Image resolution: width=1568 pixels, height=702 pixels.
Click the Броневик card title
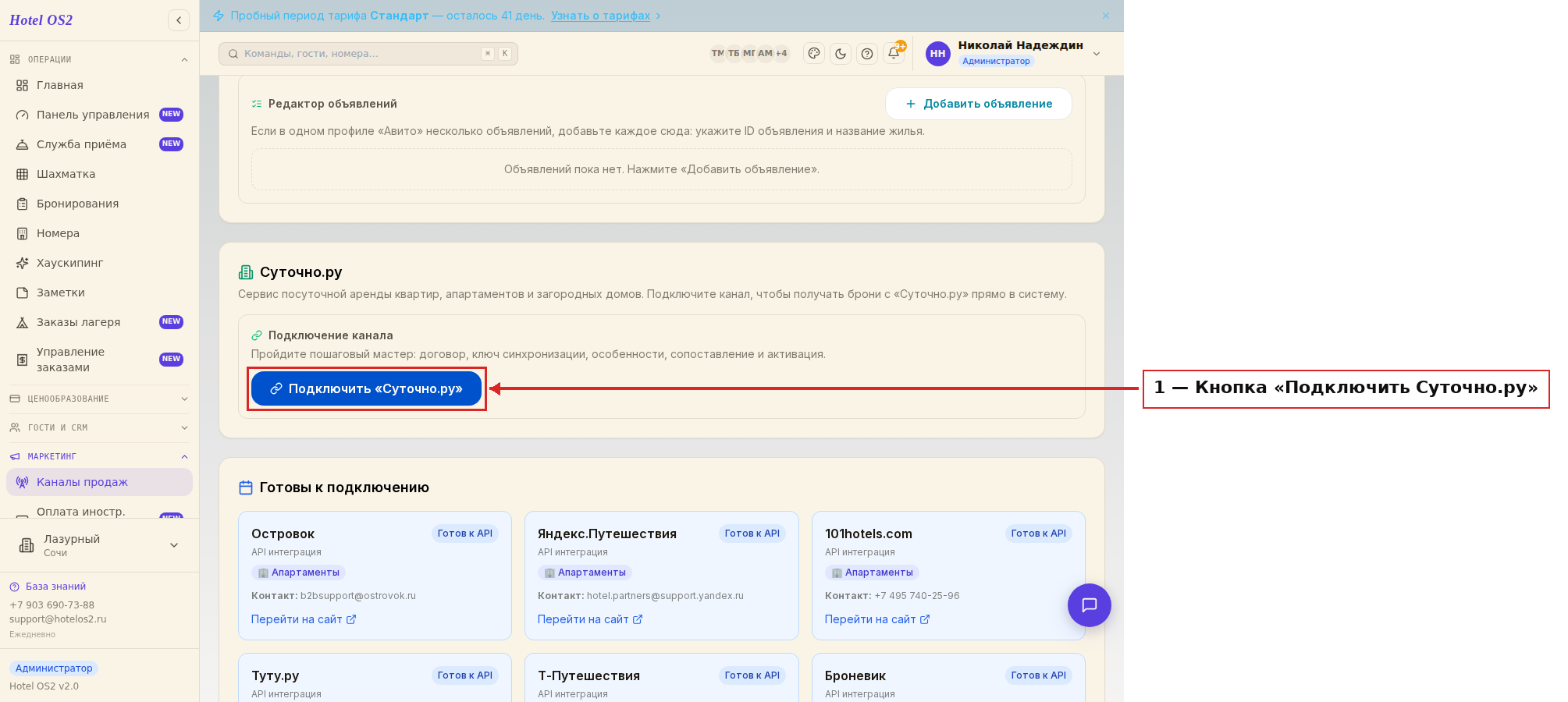point(855,675)
